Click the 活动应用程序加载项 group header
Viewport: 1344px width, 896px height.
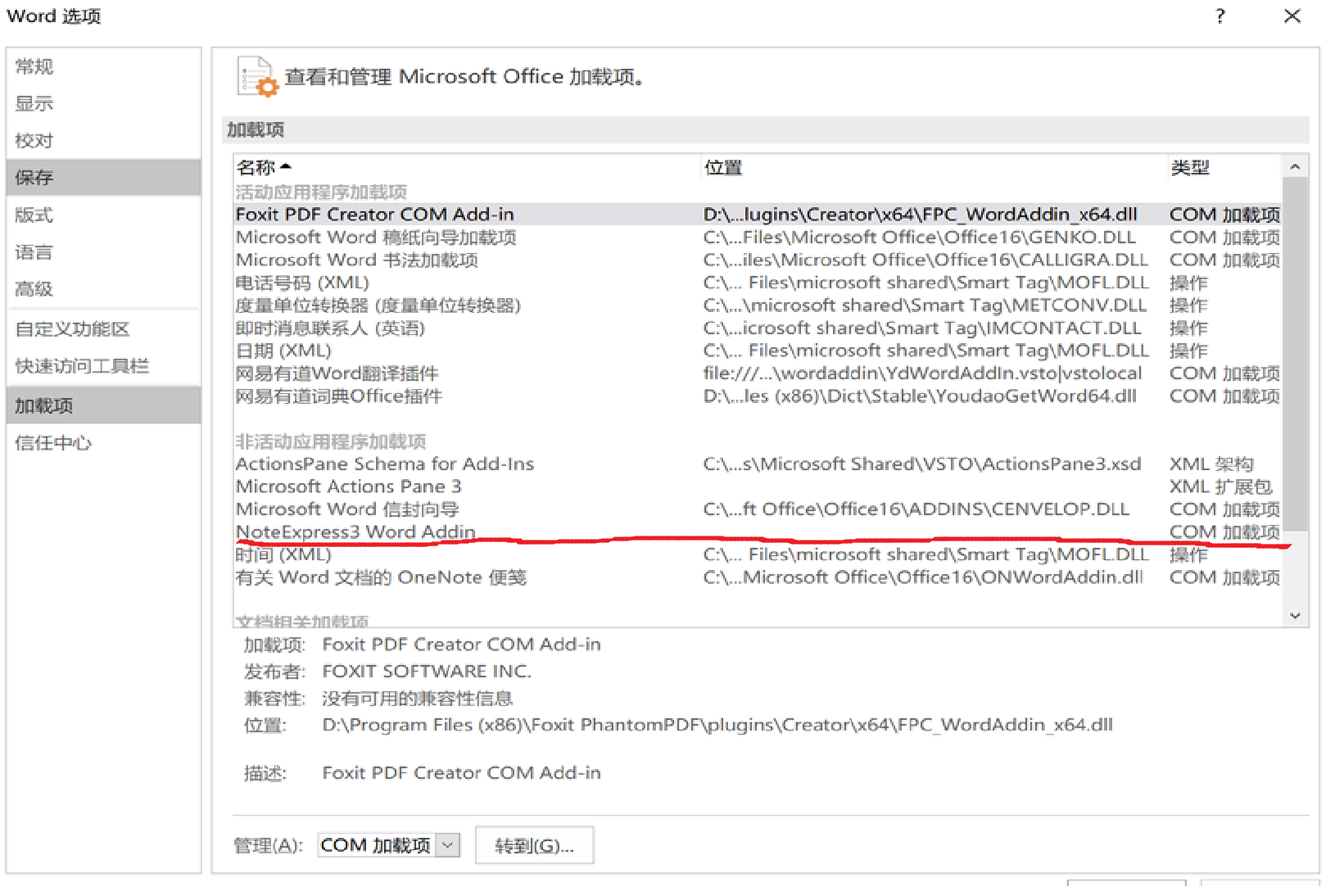point(321,192)
